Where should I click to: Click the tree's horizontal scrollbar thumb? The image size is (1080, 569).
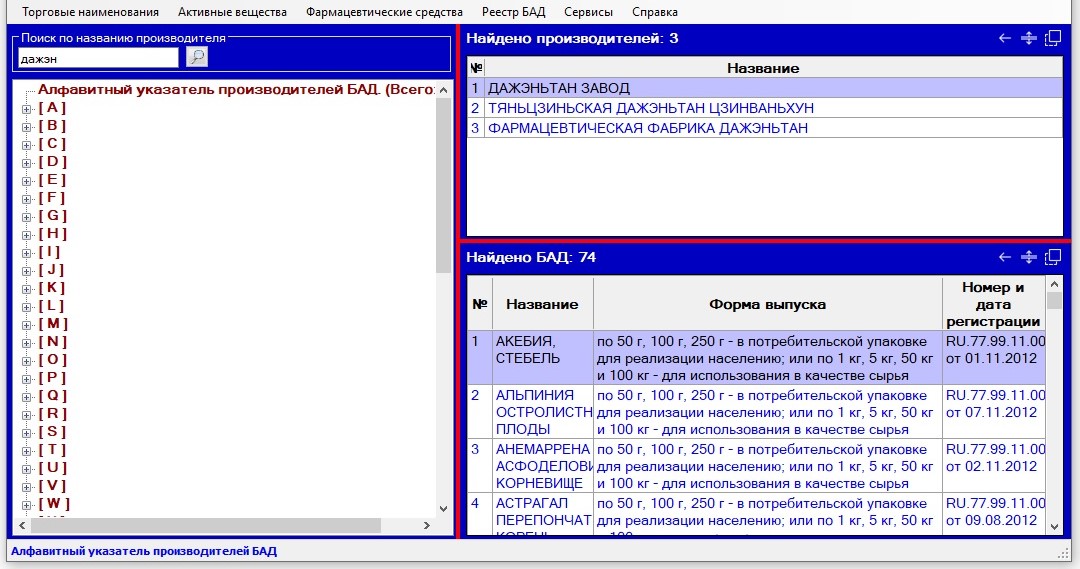(x=205, y=525)
